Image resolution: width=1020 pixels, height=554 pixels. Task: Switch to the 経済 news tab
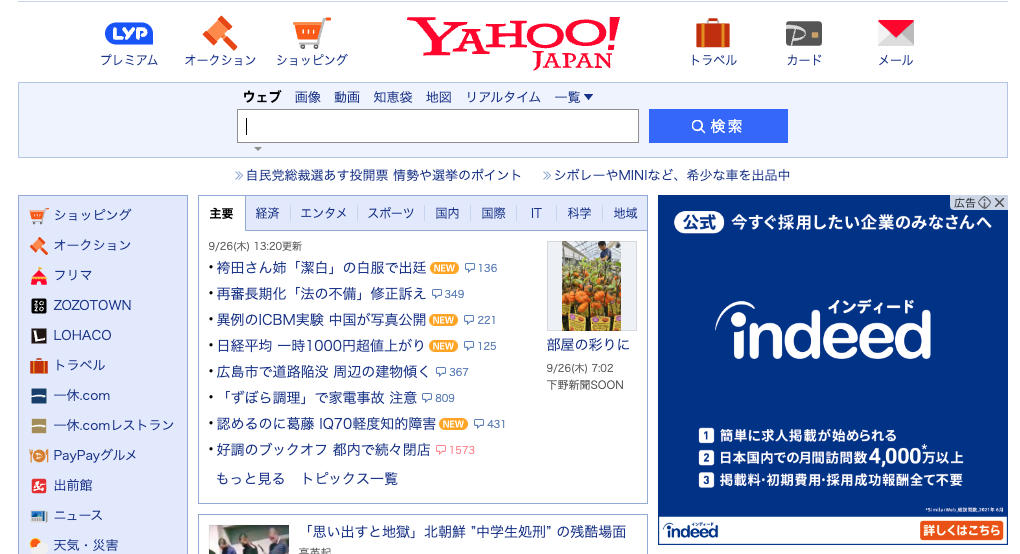267,213
